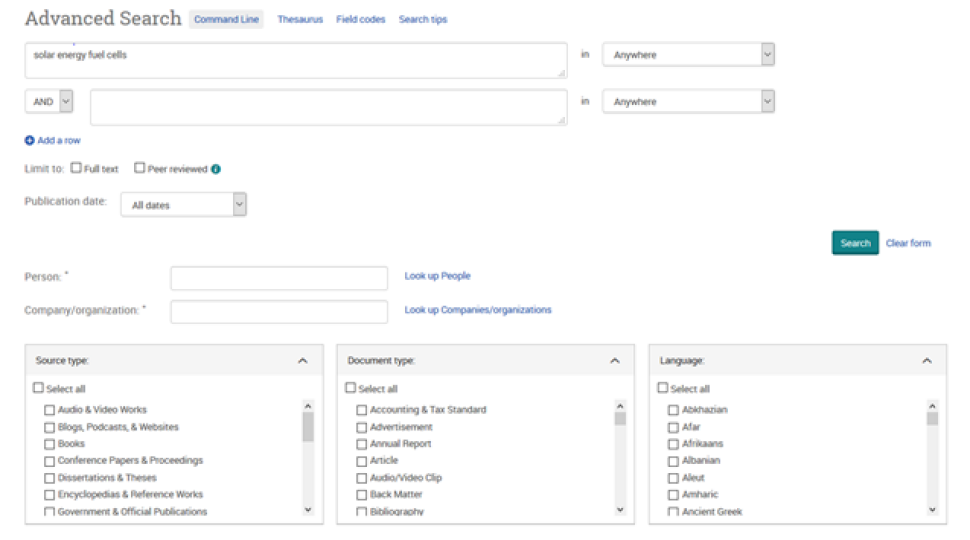Collapse the Language panel
This screenshot has height=540, width=970.
tap(927, 361)
